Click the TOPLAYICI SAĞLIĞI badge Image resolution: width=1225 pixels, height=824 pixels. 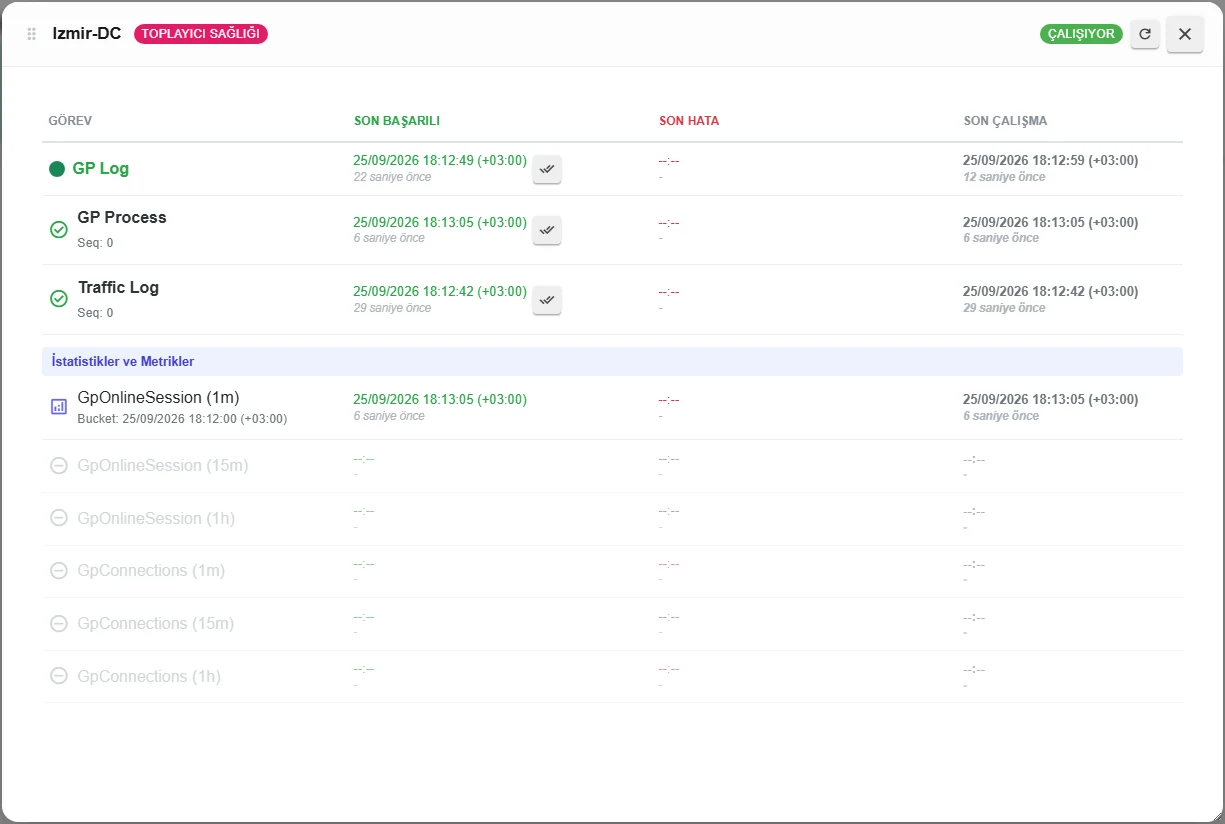[201, 34]
